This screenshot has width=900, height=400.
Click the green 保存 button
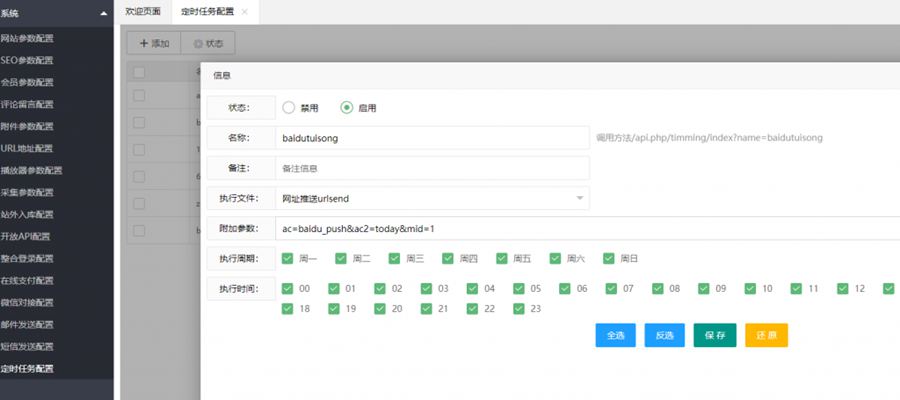[x=715, y=335]
